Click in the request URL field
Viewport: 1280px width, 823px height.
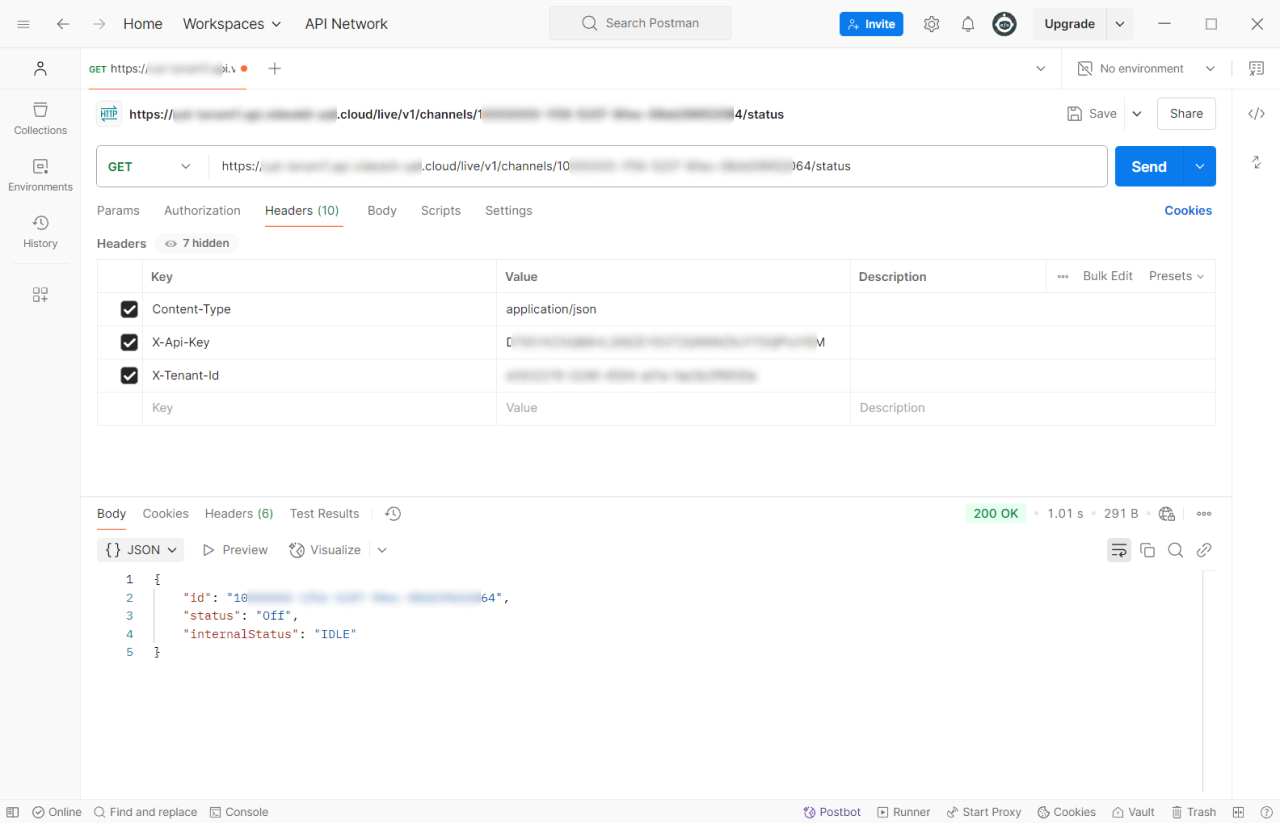point(657,166)
